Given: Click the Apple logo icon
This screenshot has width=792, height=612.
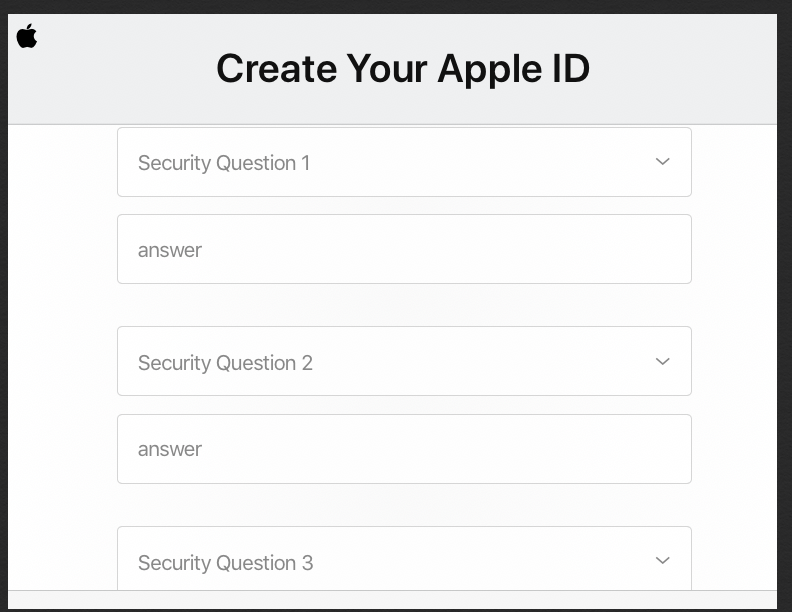Looking at the screenshot, I should pos(27,36).
